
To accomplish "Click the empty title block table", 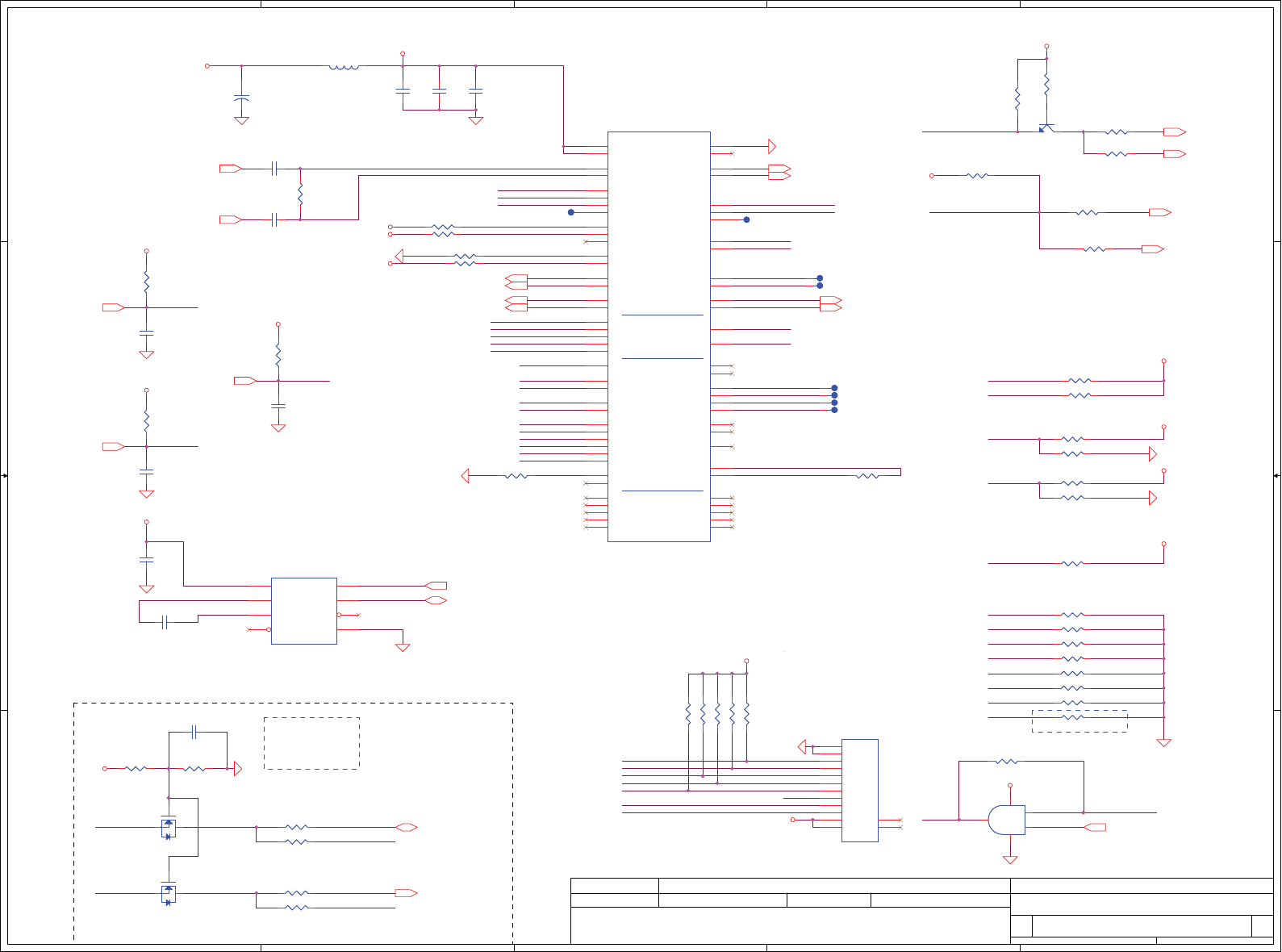I will pyautogui.click(x=922, y=911).
